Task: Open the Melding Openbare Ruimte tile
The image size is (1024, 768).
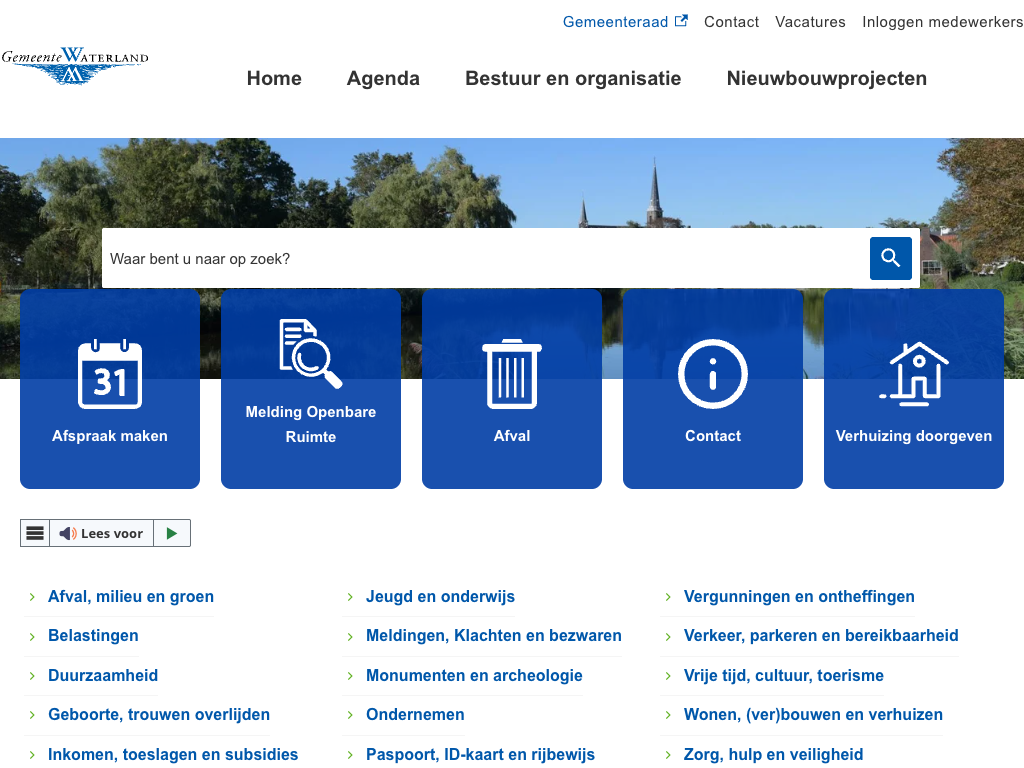Action: click(311, 389)
